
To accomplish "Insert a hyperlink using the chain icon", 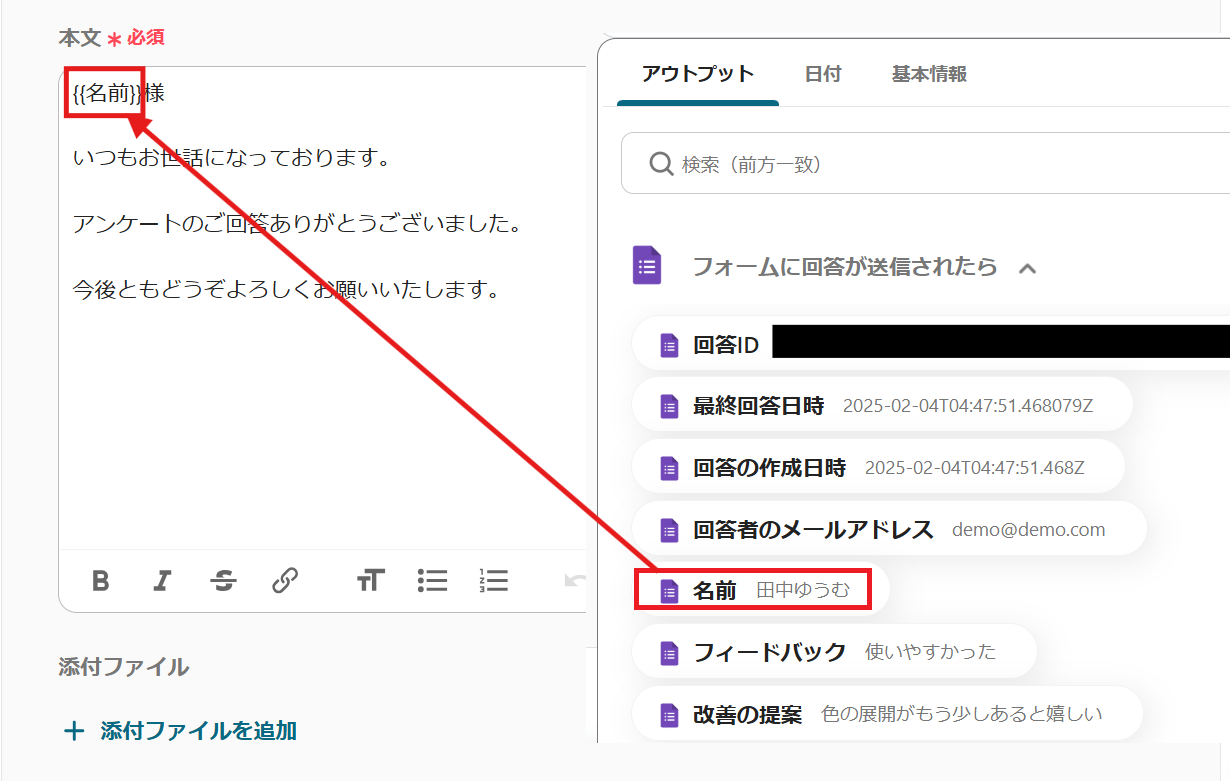I will tap(285, 581).
